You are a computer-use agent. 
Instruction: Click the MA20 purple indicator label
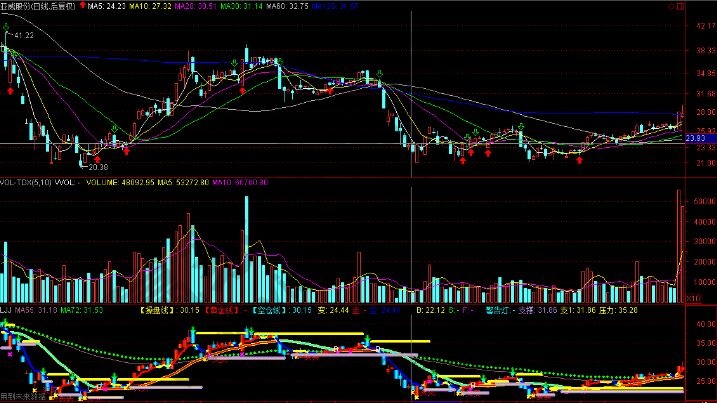(x=195, y=6)
